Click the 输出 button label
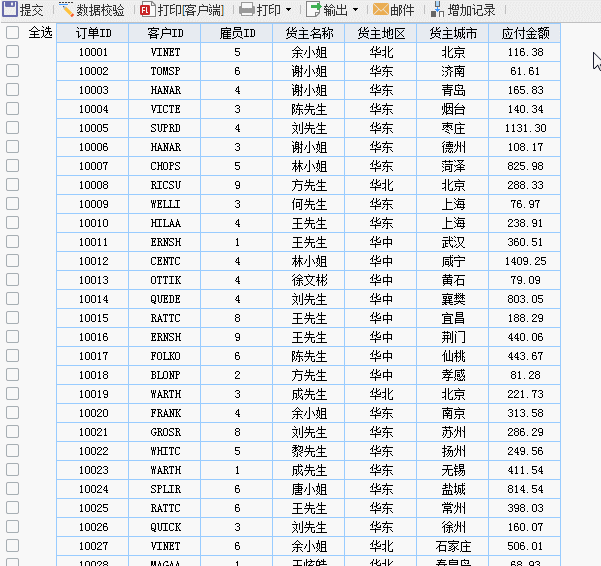The width and height of the screenshot is (601, 566). pos(335,10)
